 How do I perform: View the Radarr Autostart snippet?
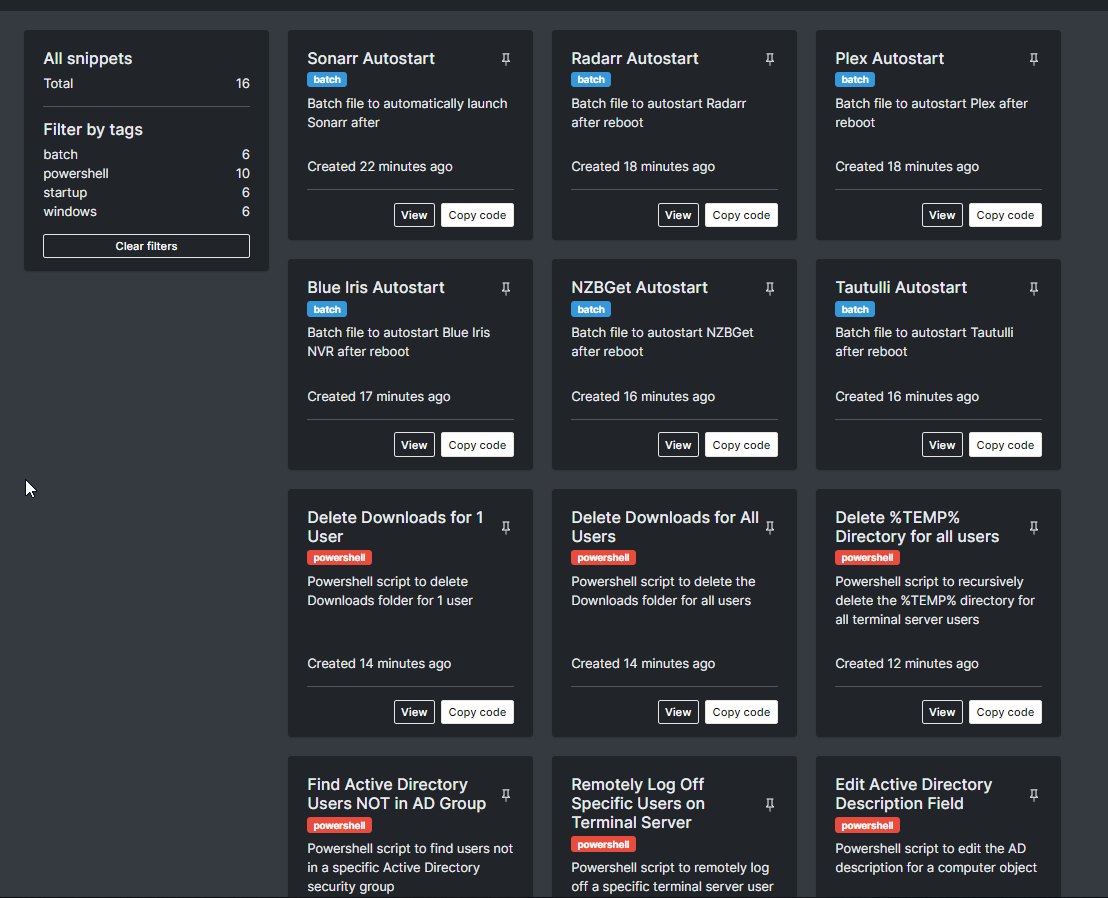point(678,215)
